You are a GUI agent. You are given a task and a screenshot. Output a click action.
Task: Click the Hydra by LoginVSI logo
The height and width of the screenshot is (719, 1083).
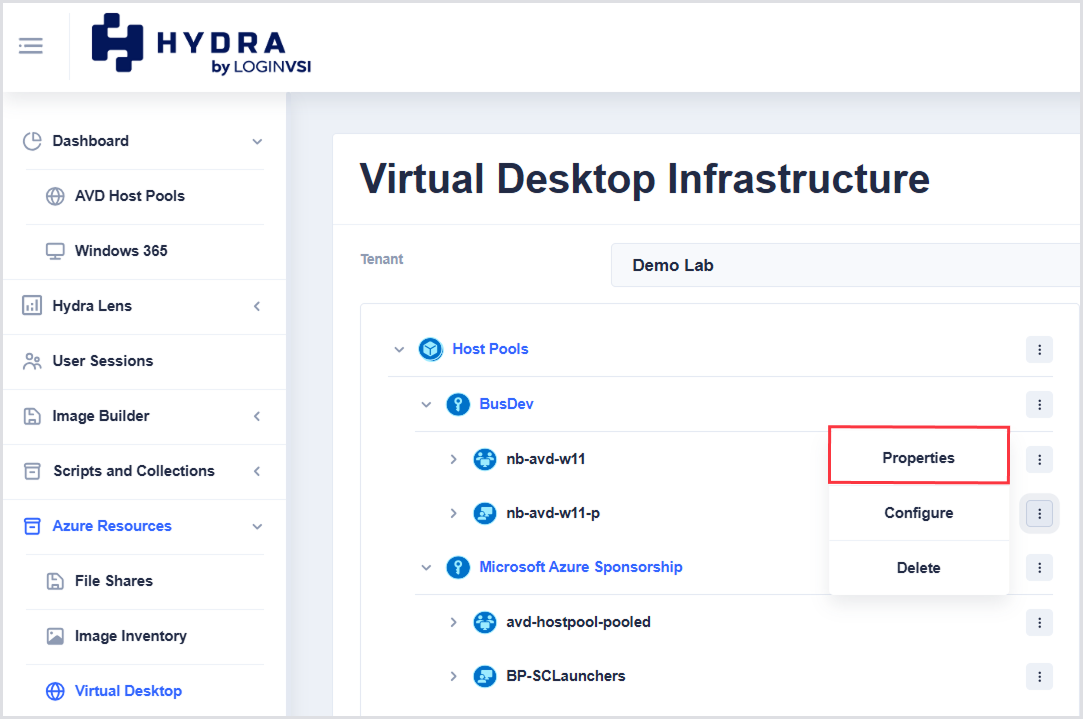pos(201,44)
